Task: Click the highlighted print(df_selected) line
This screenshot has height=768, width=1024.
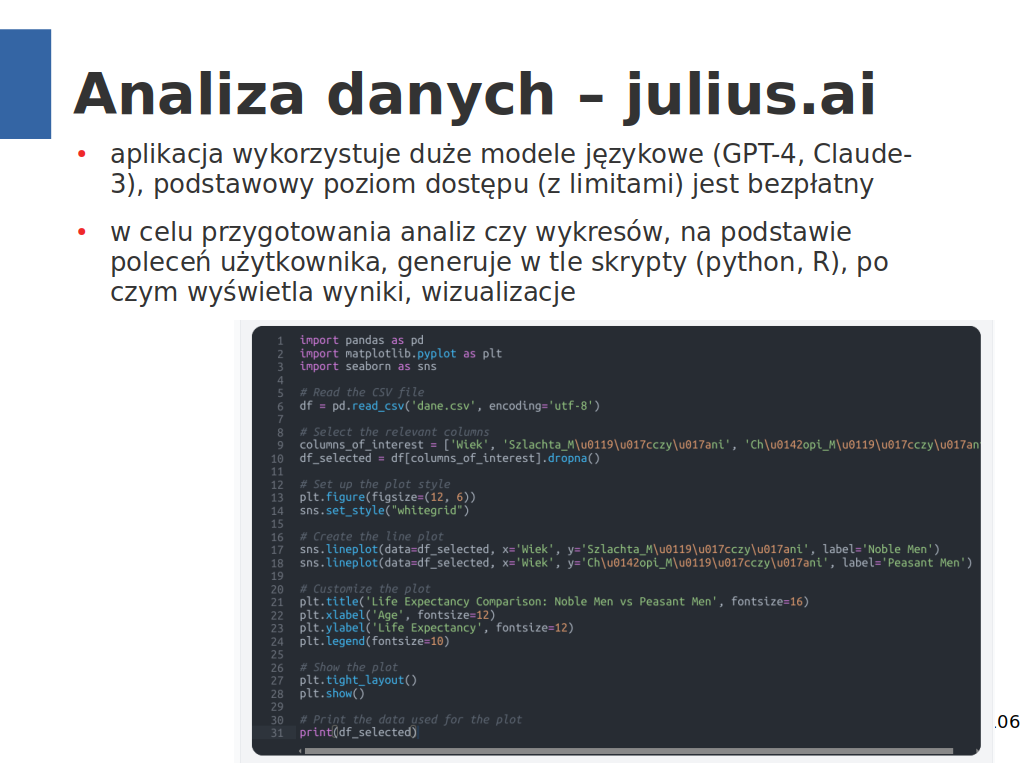Action: coord(358,732)
